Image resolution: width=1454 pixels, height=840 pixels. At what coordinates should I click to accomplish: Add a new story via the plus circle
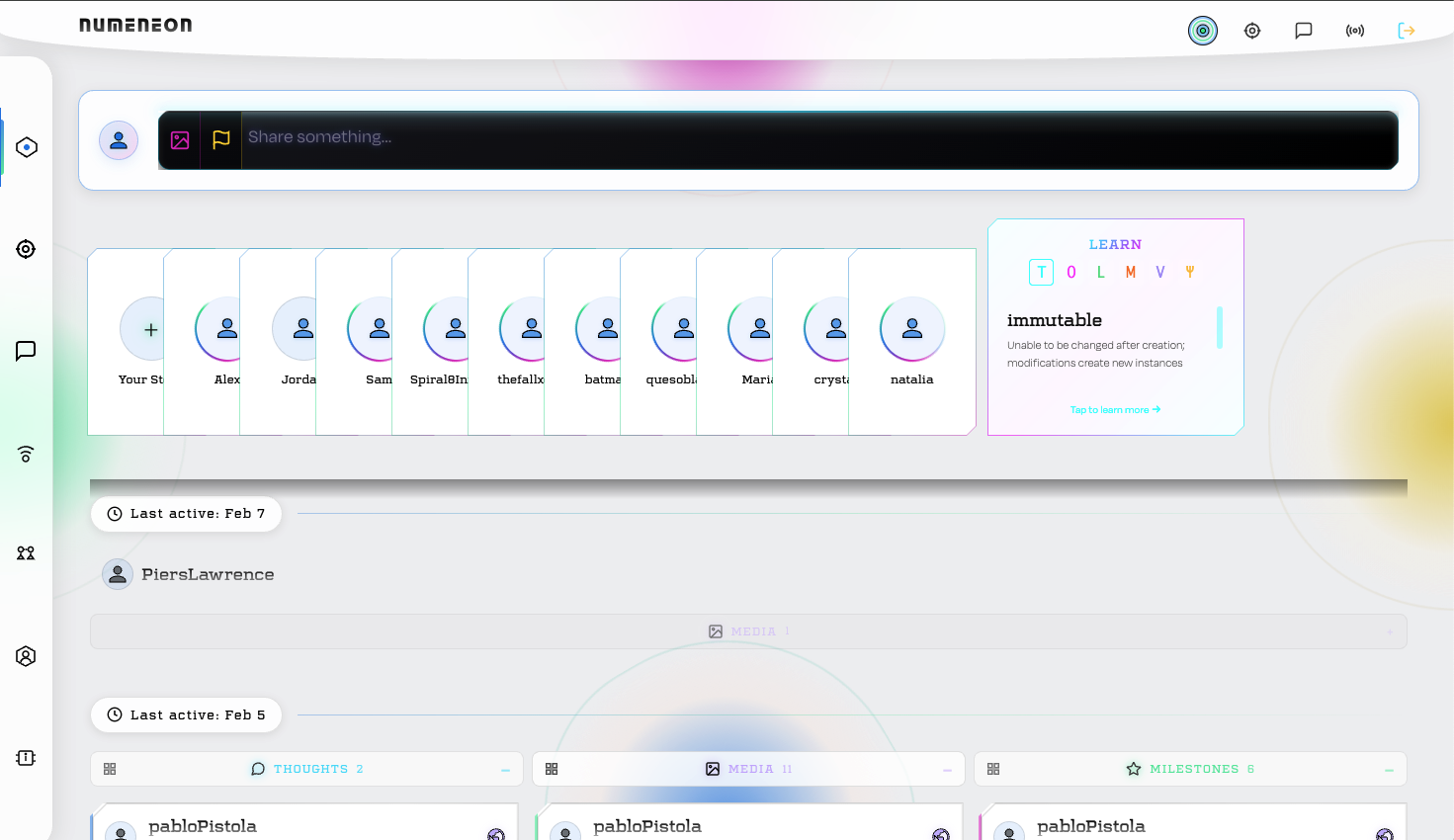pyautogui.click(x=150, y=328)
